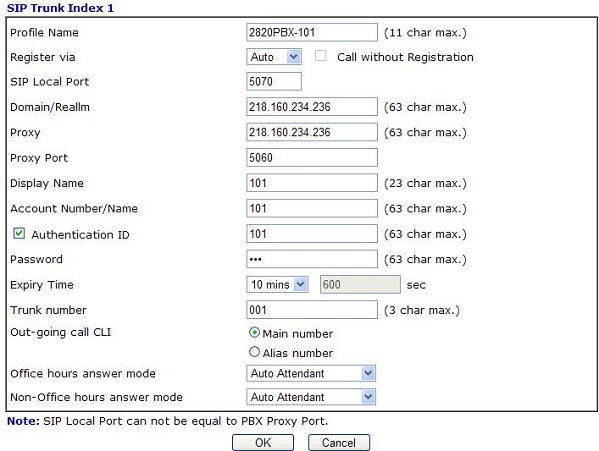Click the Cancel button

coord(339,443)
